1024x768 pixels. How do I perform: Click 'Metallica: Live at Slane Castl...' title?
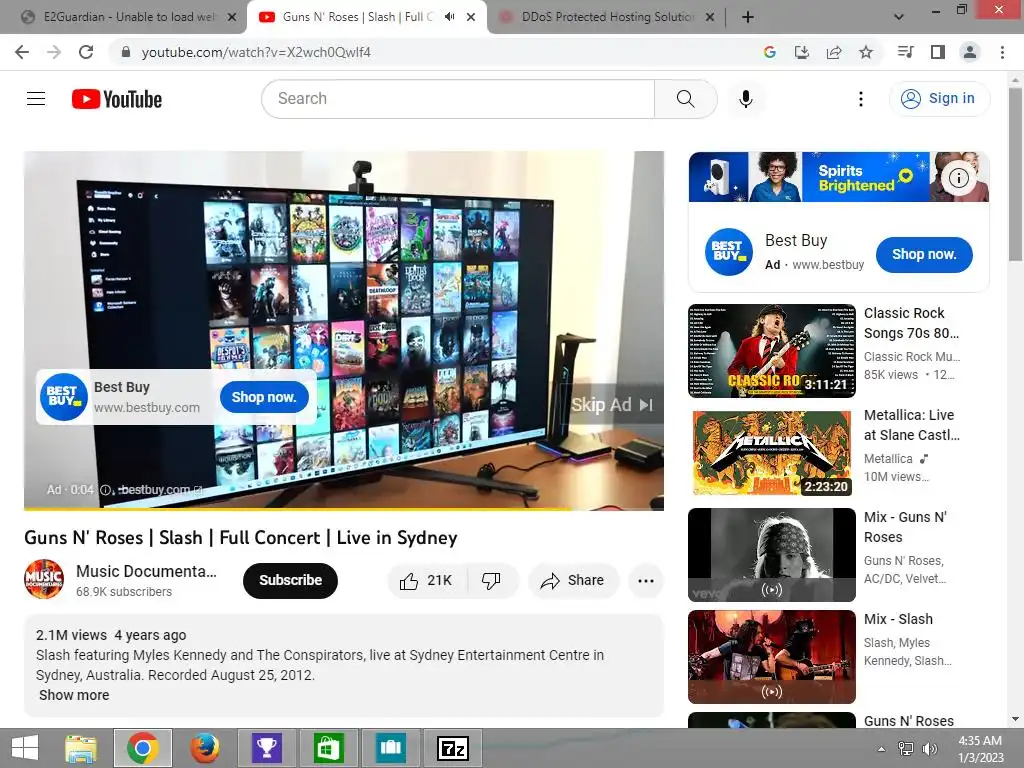[x=911, y=425]
